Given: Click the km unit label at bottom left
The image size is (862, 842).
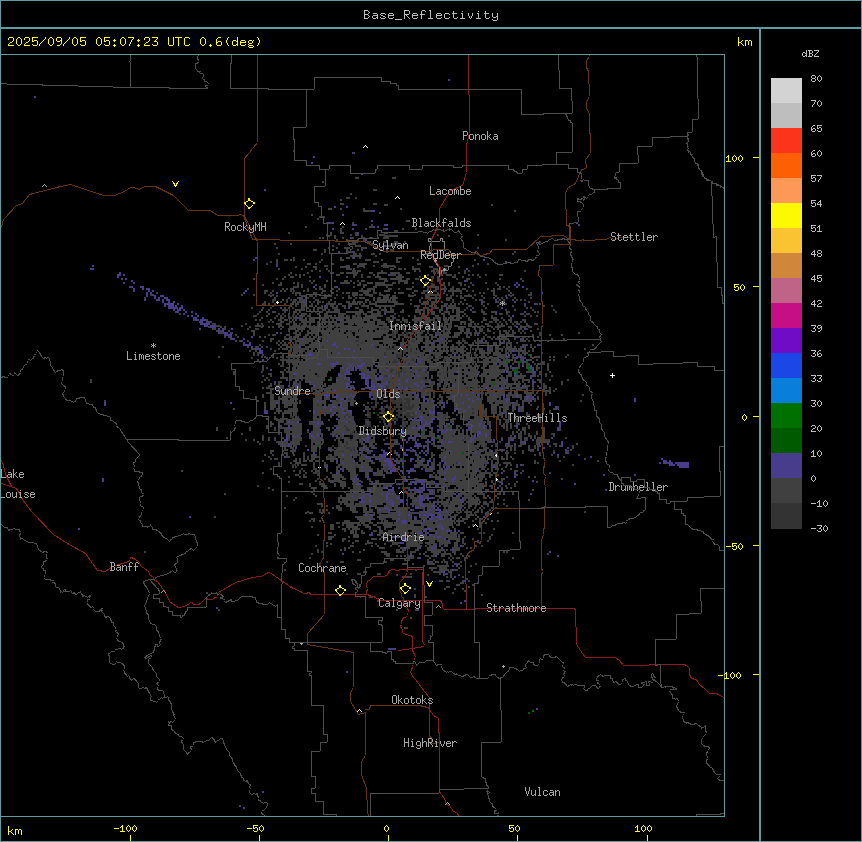Looking at the screenshot, I should click(x=15, y=831).
